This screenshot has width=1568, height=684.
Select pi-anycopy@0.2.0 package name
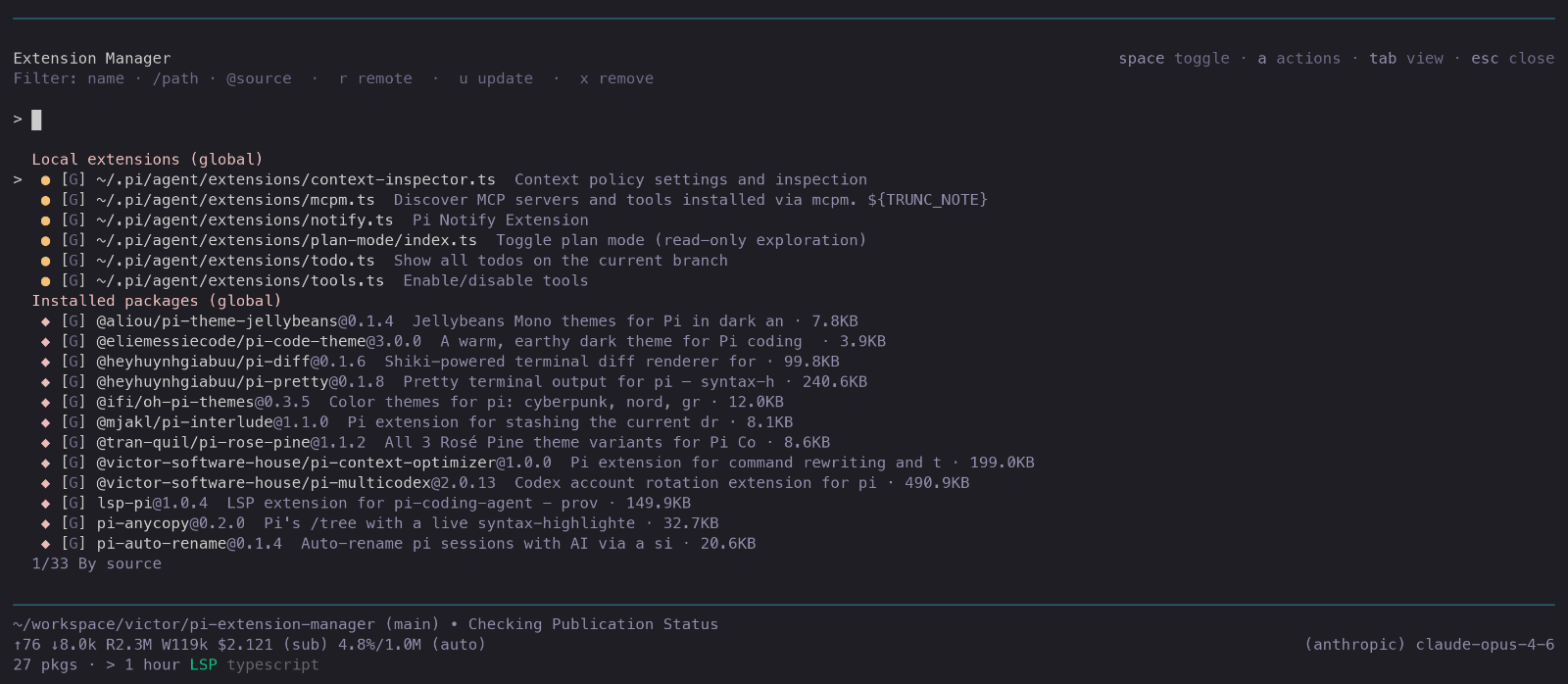pyautogui.click(x=171, y=523)
